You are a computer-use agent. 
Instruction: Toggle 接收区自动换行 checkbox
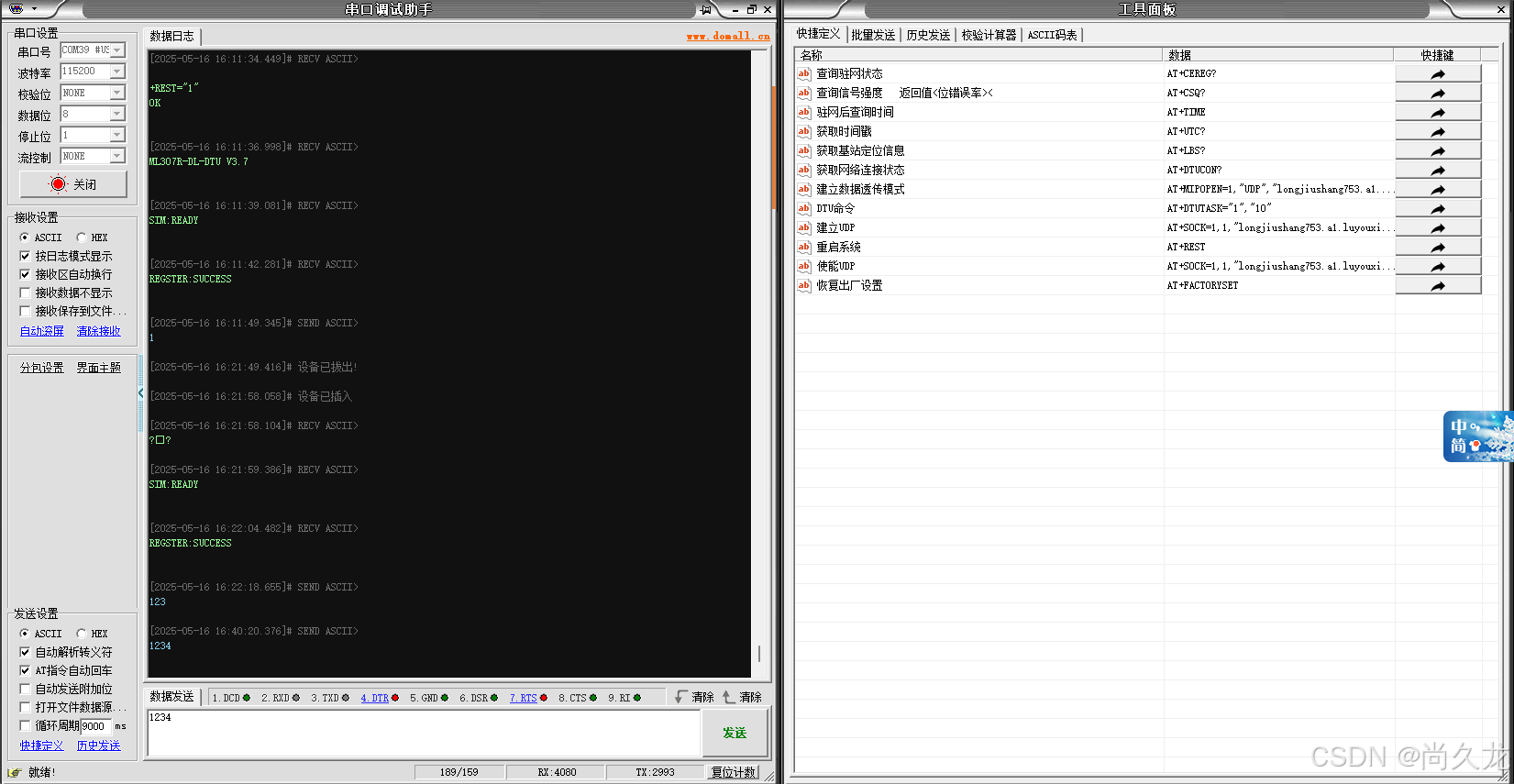pyautogui.click(x=25, y=274)
